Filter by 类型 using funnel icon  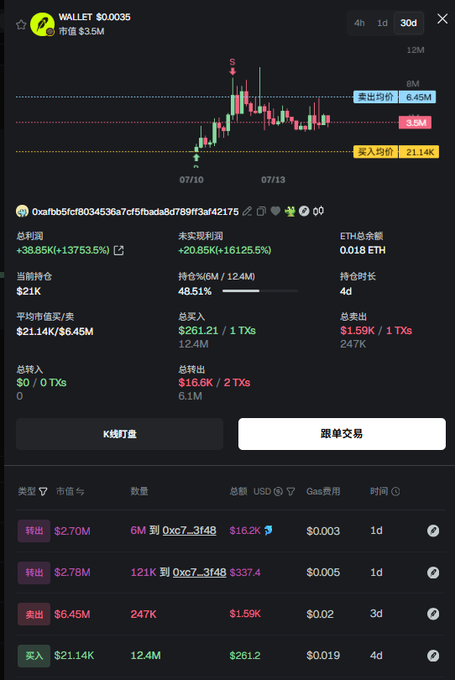[43, 491]
